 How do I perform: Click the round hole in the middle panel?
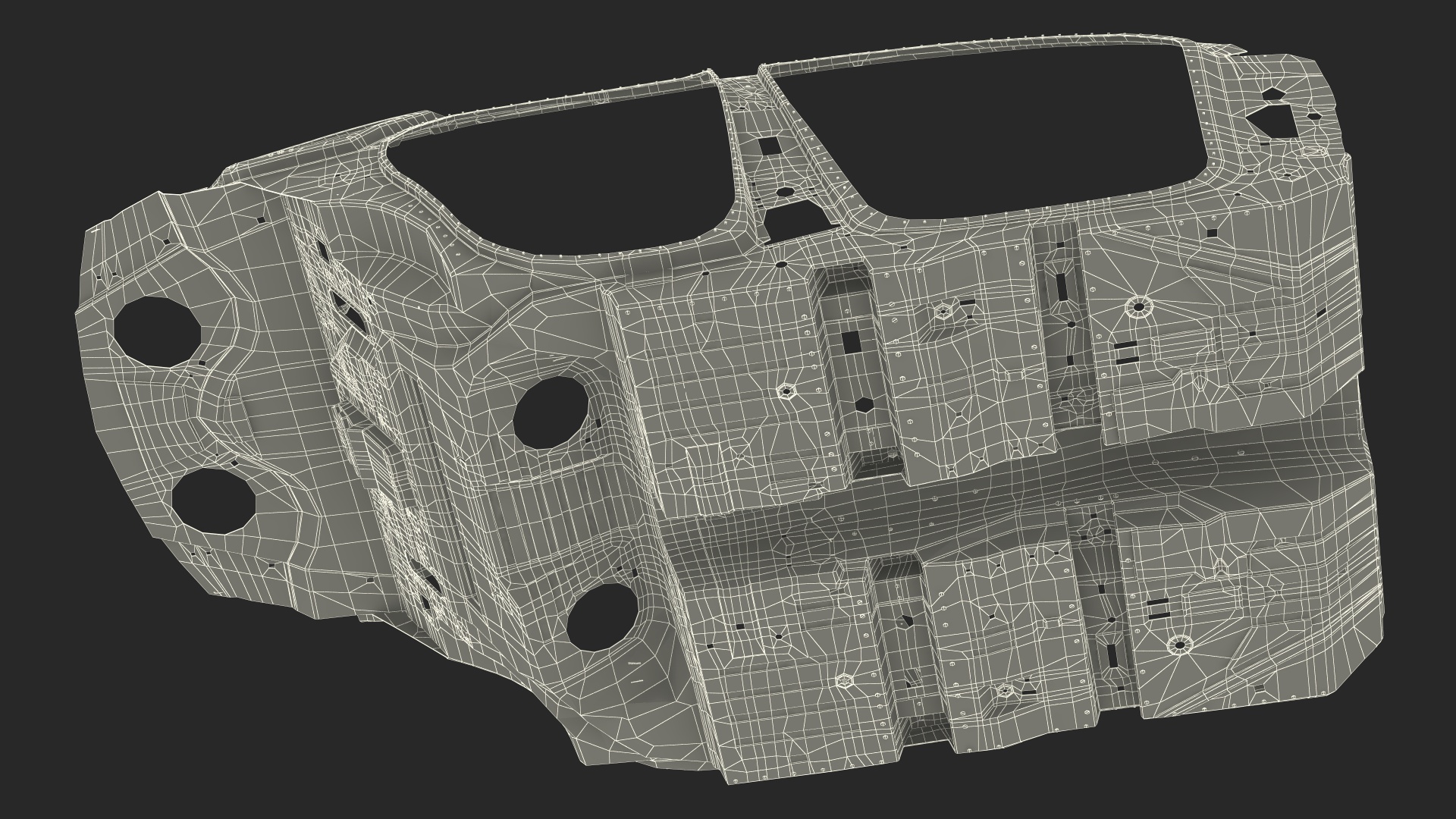(551, 413)
